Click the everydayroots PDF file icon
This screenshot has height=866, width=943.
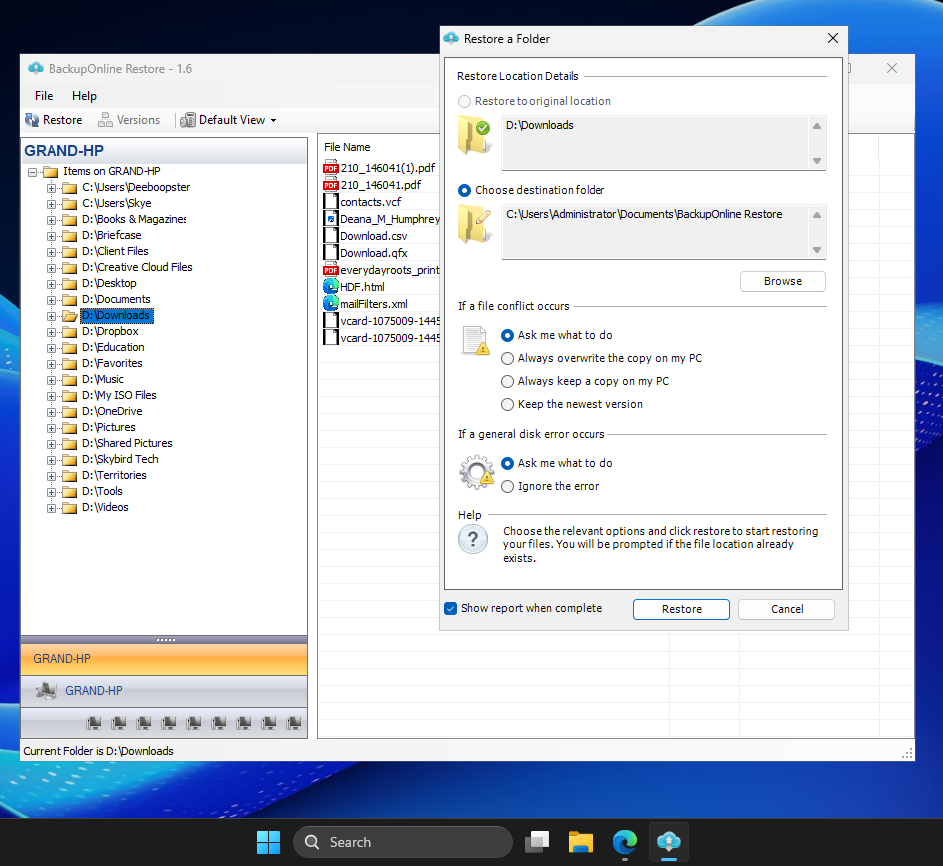[331, 270]
